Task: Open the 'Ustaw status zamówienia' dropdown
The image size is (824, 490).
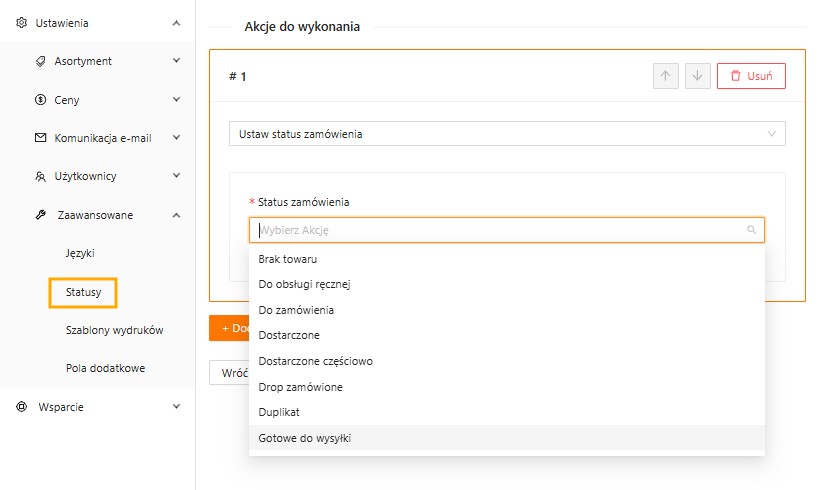Action: click(x=506, y=134)
